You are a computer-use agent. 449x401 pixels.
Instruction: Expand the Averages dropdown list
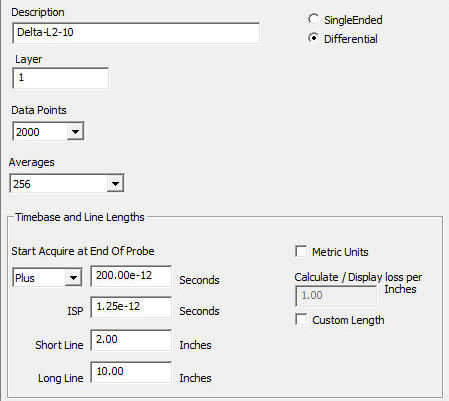tap(115, 184)
